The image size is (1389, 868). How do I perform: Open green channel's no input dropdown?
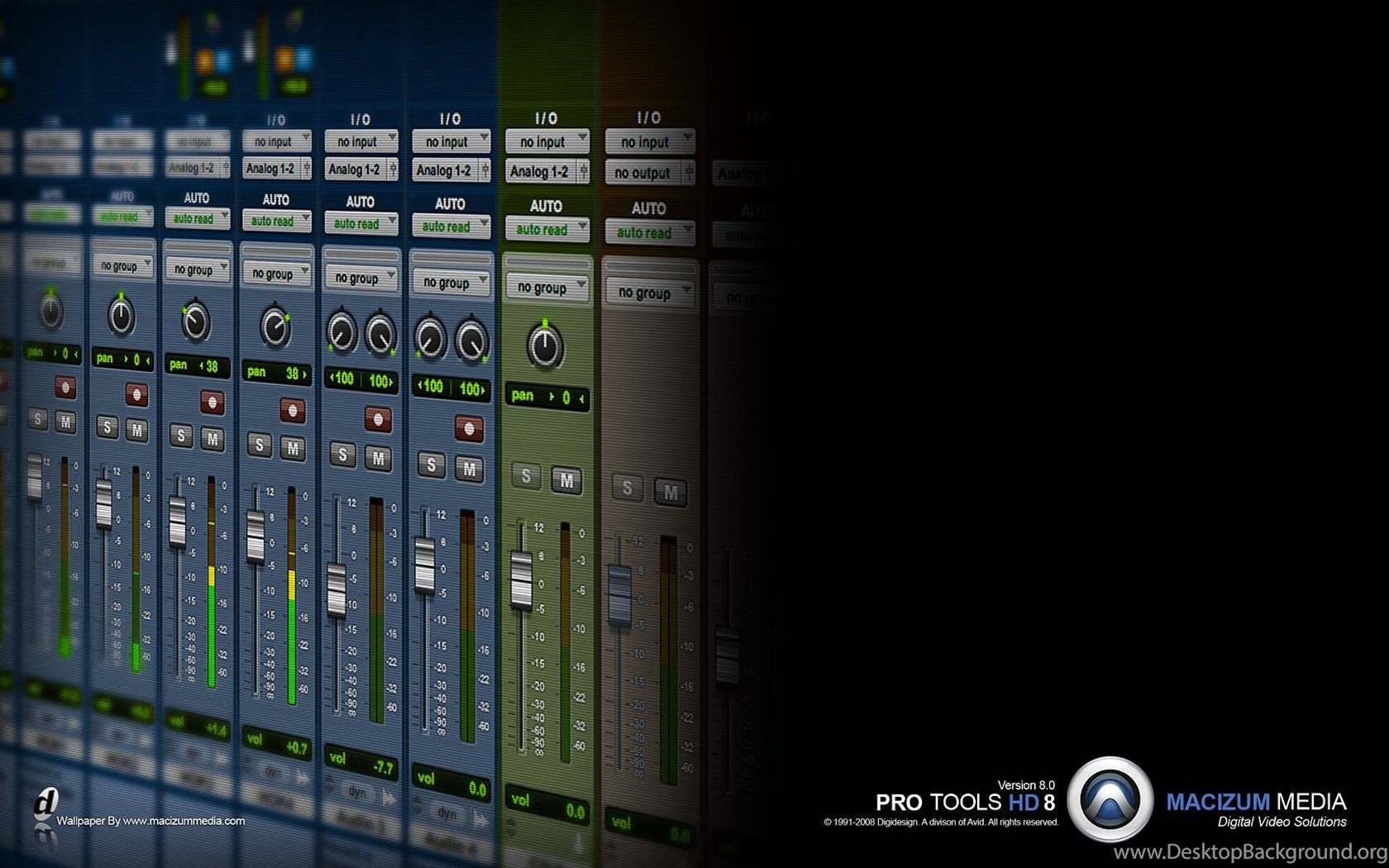click(547, 141)
